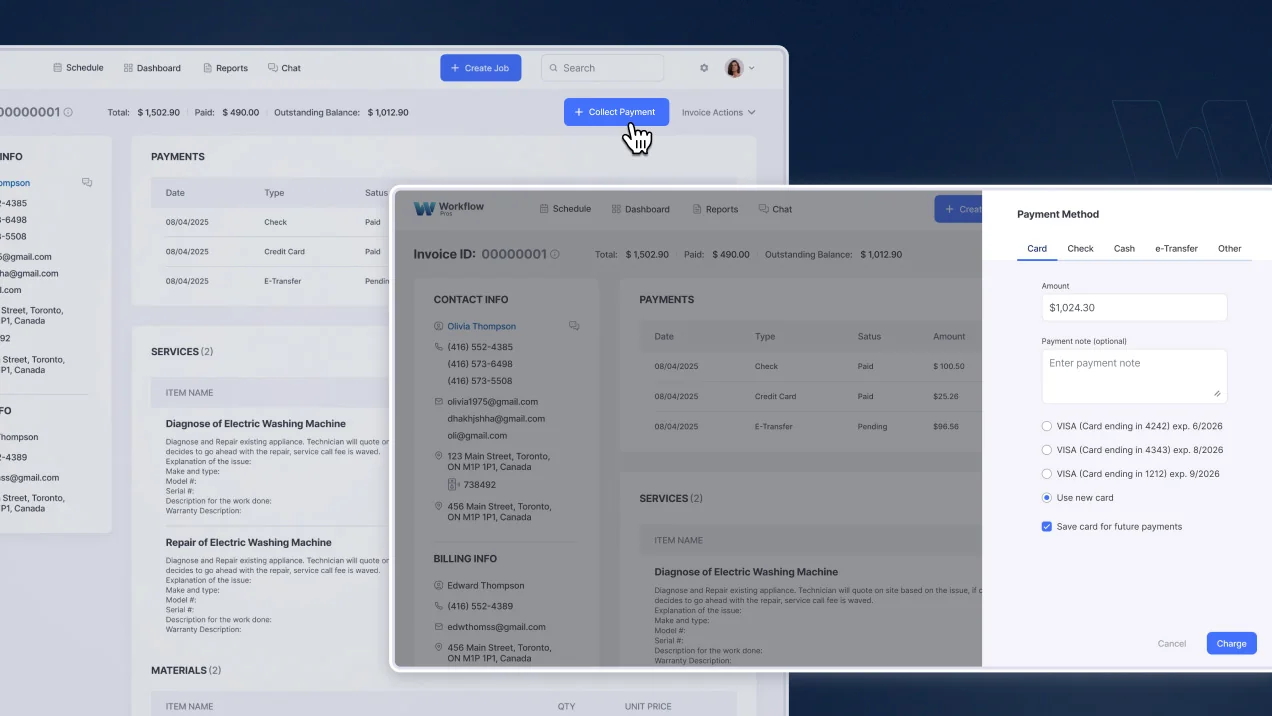Open Dashboard in the back window nav
This screenshot has width=1272, height=716.
coord(152,68)
